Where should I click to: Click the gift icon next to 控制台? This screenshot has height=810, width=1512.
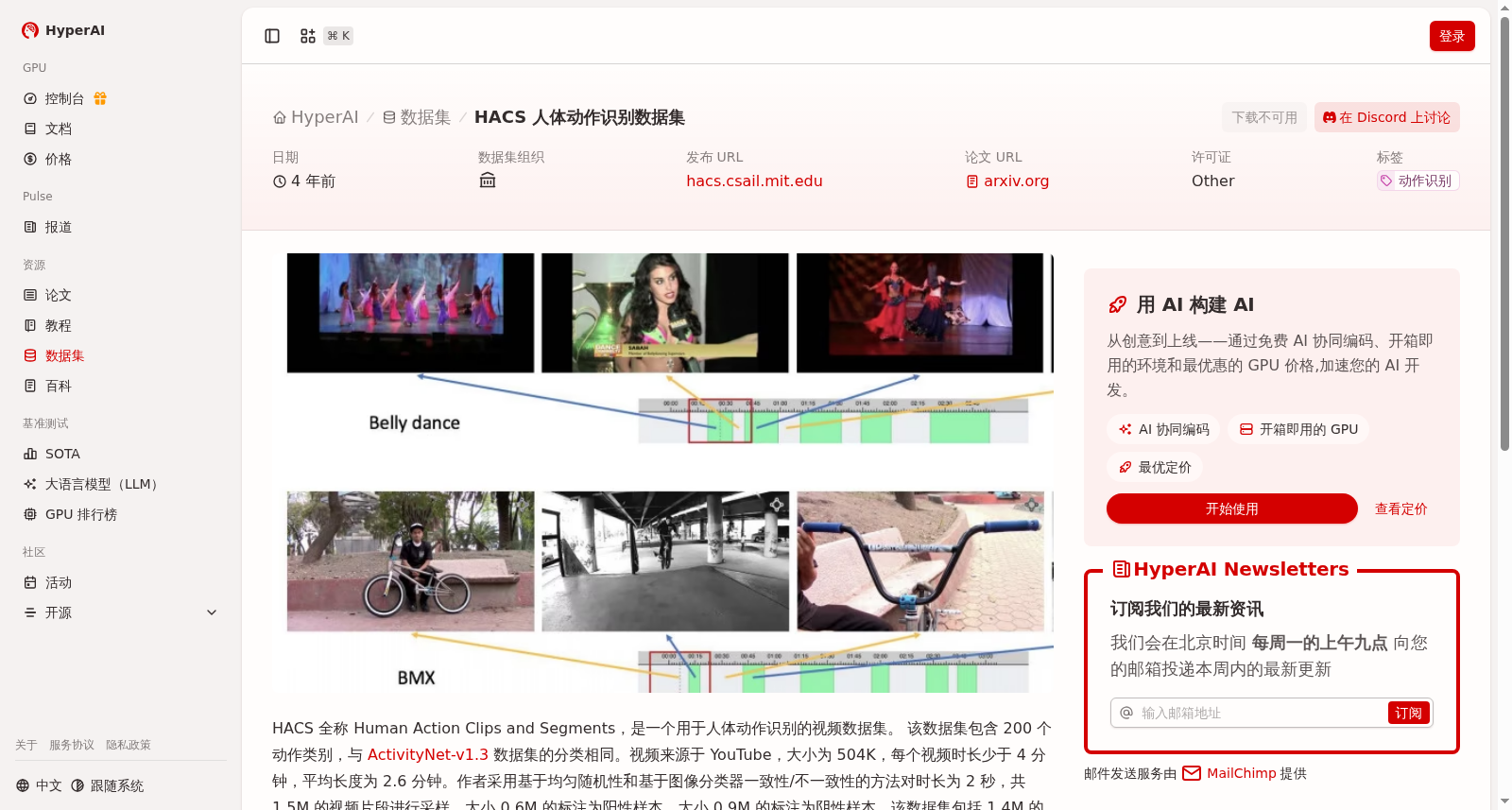coord(100,98)
